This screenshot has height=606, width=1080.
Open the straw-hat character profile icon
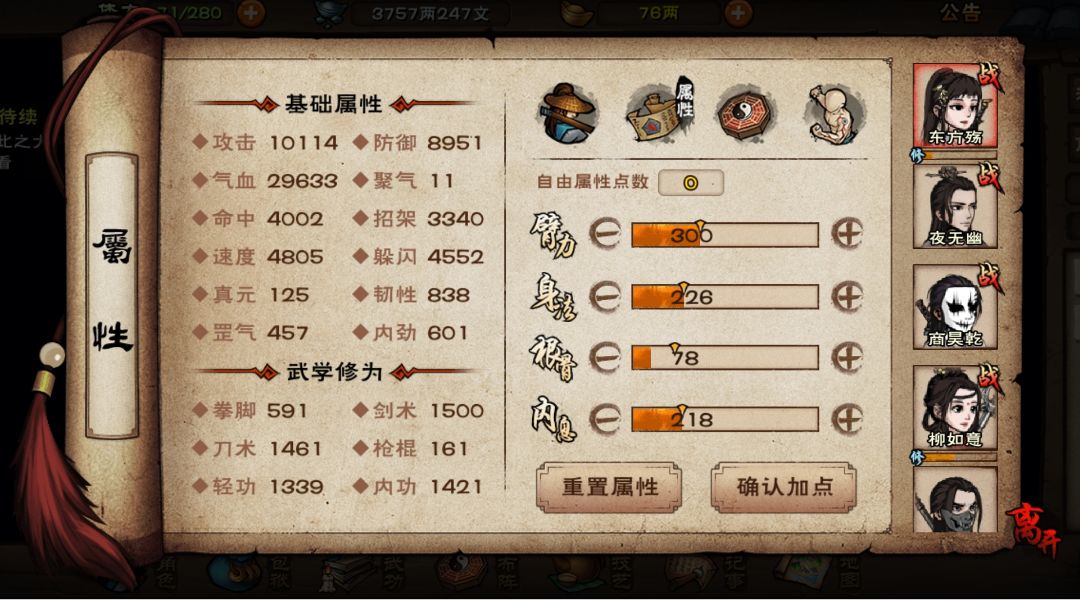pyautogui.click(x=567, y=113)
